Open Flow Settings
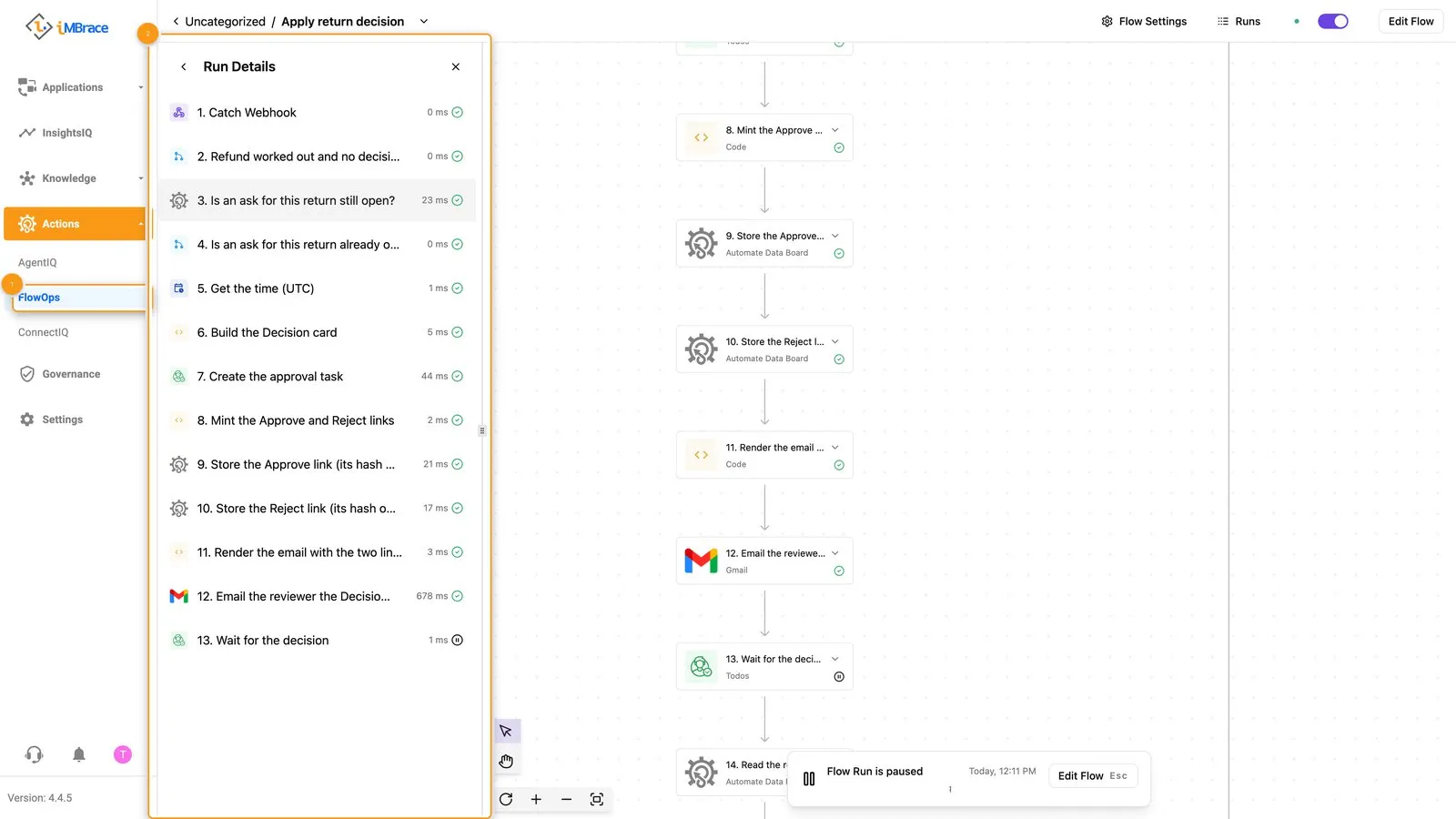Image resolution: width=1456 pixels, height=819 pixels. pyautogui.click(x=1144, y=21)
